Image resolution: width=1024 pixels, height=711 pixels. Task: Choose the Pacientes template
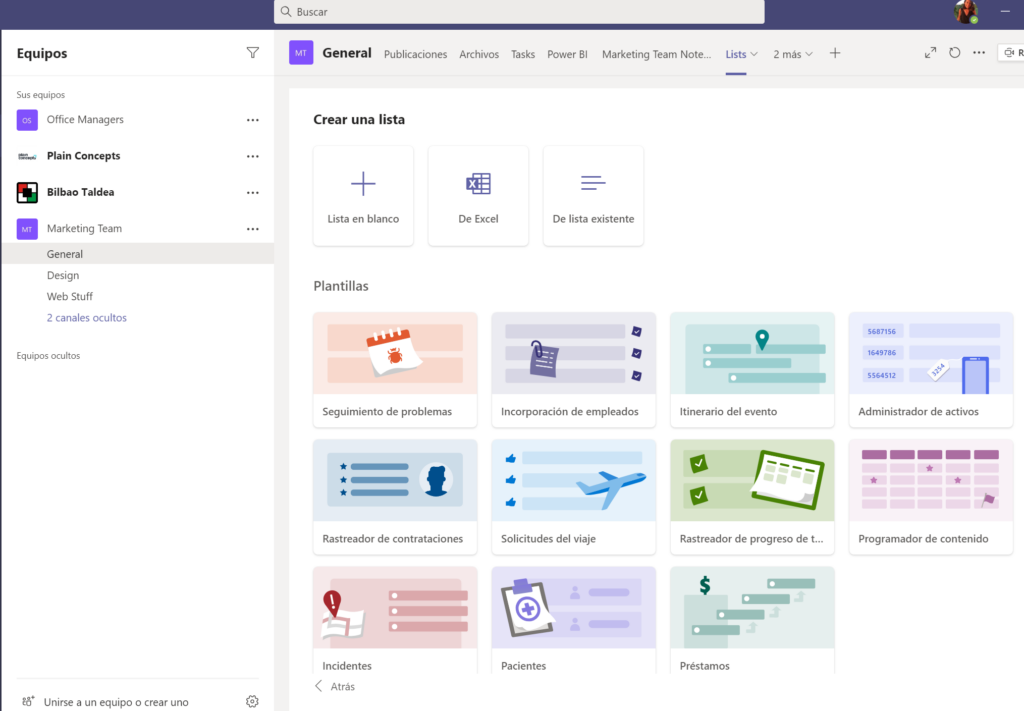click(x=573, y=620)
